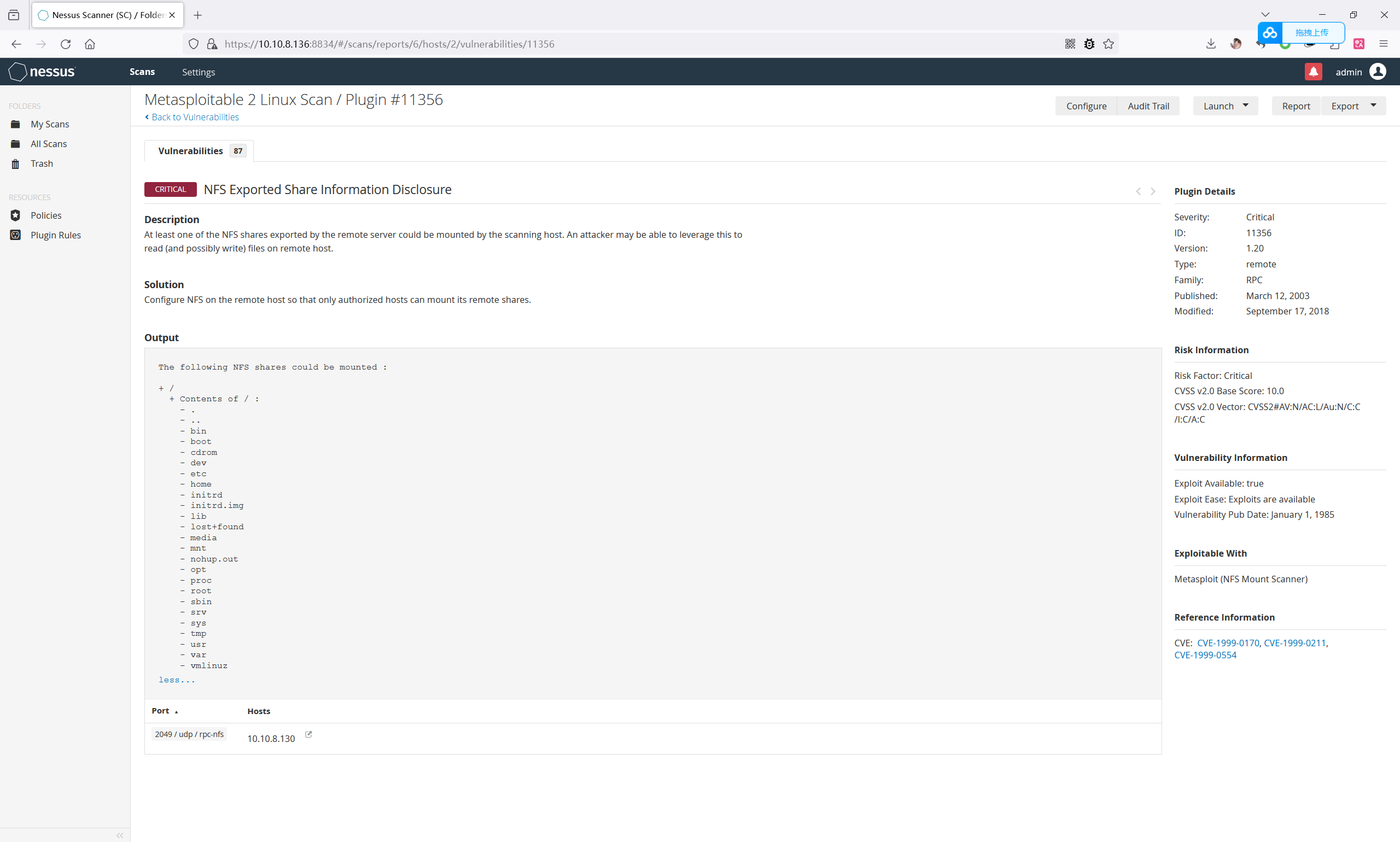Click the Configure button
1400x842 pixels.
(x=1086, y=106)
